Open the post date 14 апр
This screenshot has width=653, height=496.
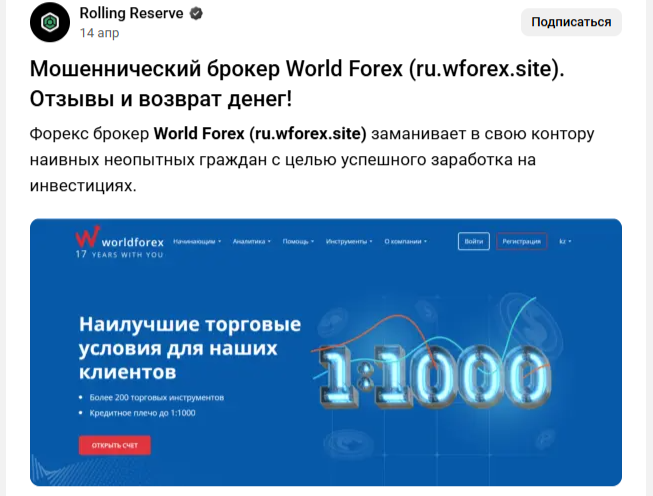pos(99,32)
